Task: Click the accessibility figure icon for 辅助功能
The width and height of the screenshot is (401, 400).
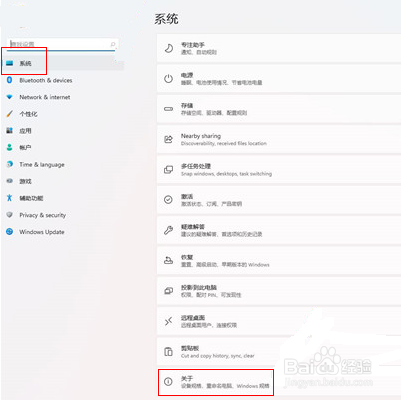Action: (9, 198)
